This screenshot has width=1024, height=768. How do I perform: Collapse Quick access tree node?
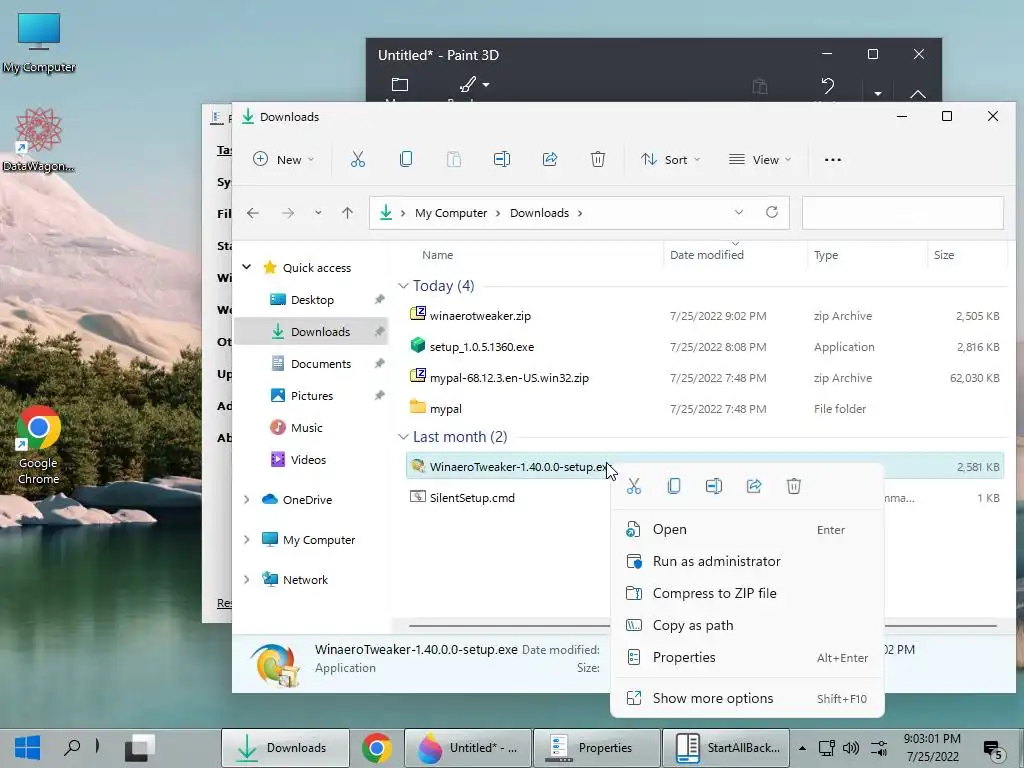click(246, 267)
